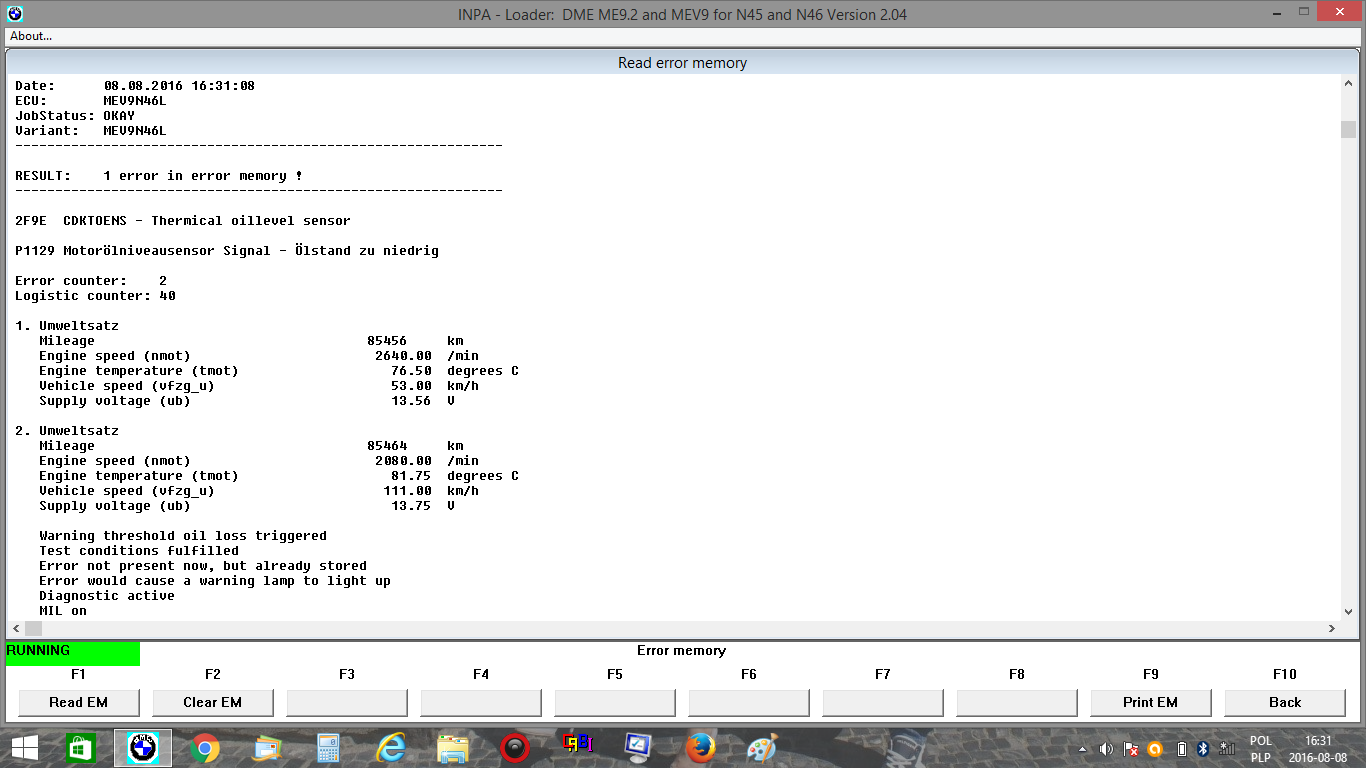1366x768 pixels.
Task: Click the mileage value 85456
Action: point(387,341)
